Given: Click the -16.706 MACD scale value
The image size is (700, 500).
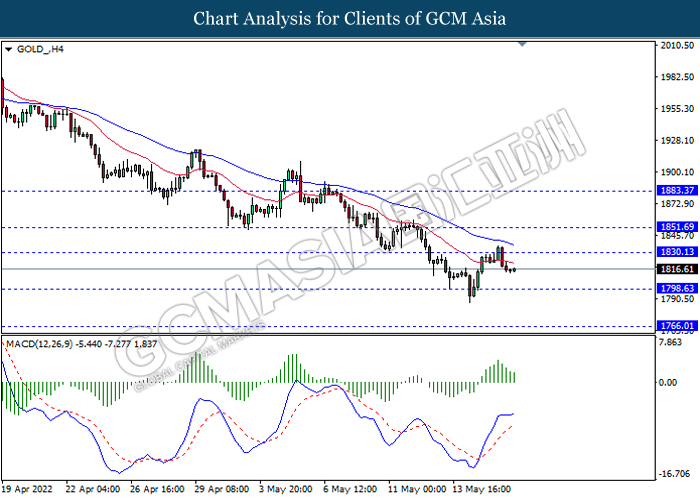Looking at the screenshot, I should [675, 474].
